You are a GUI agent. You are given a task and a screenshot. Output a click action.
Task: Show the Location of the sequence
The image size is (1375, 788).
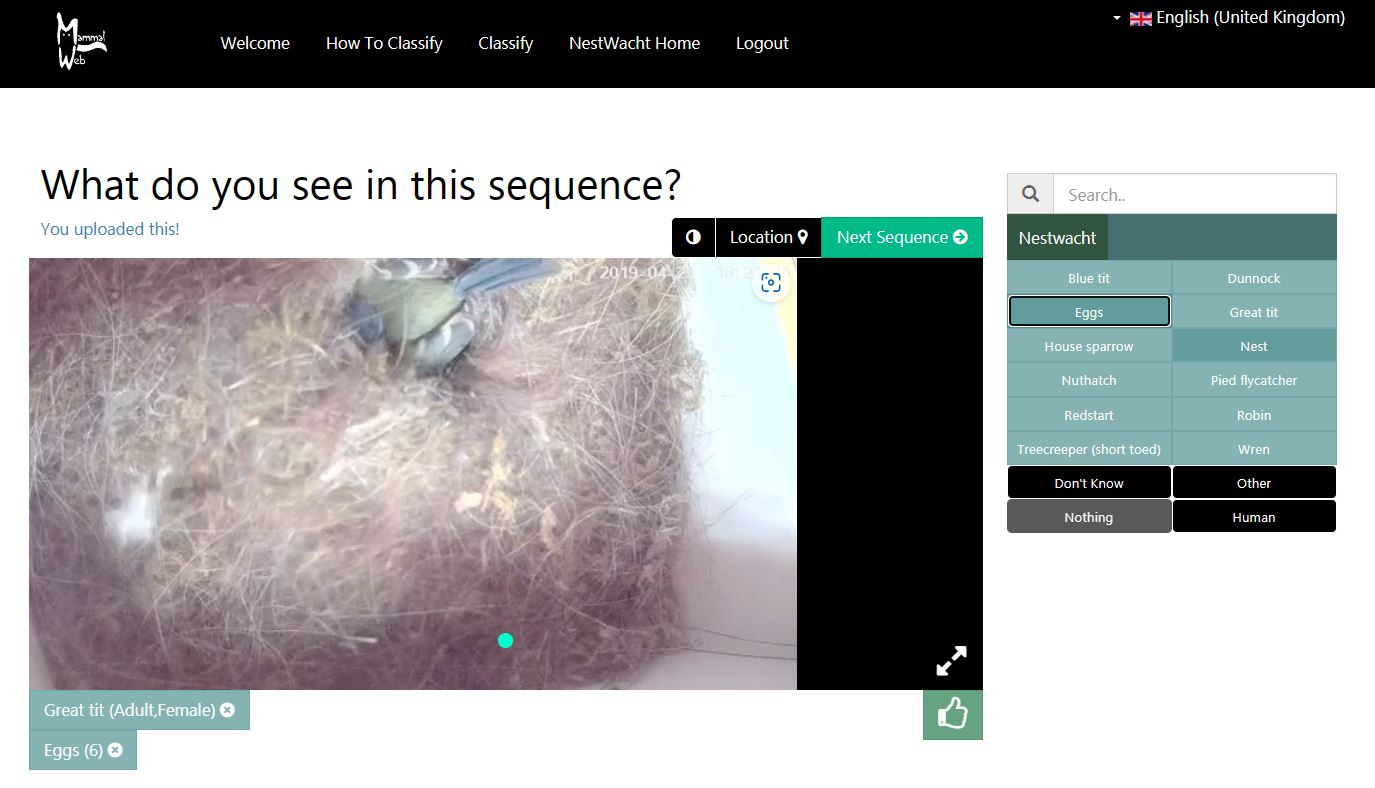pos(768,237)
